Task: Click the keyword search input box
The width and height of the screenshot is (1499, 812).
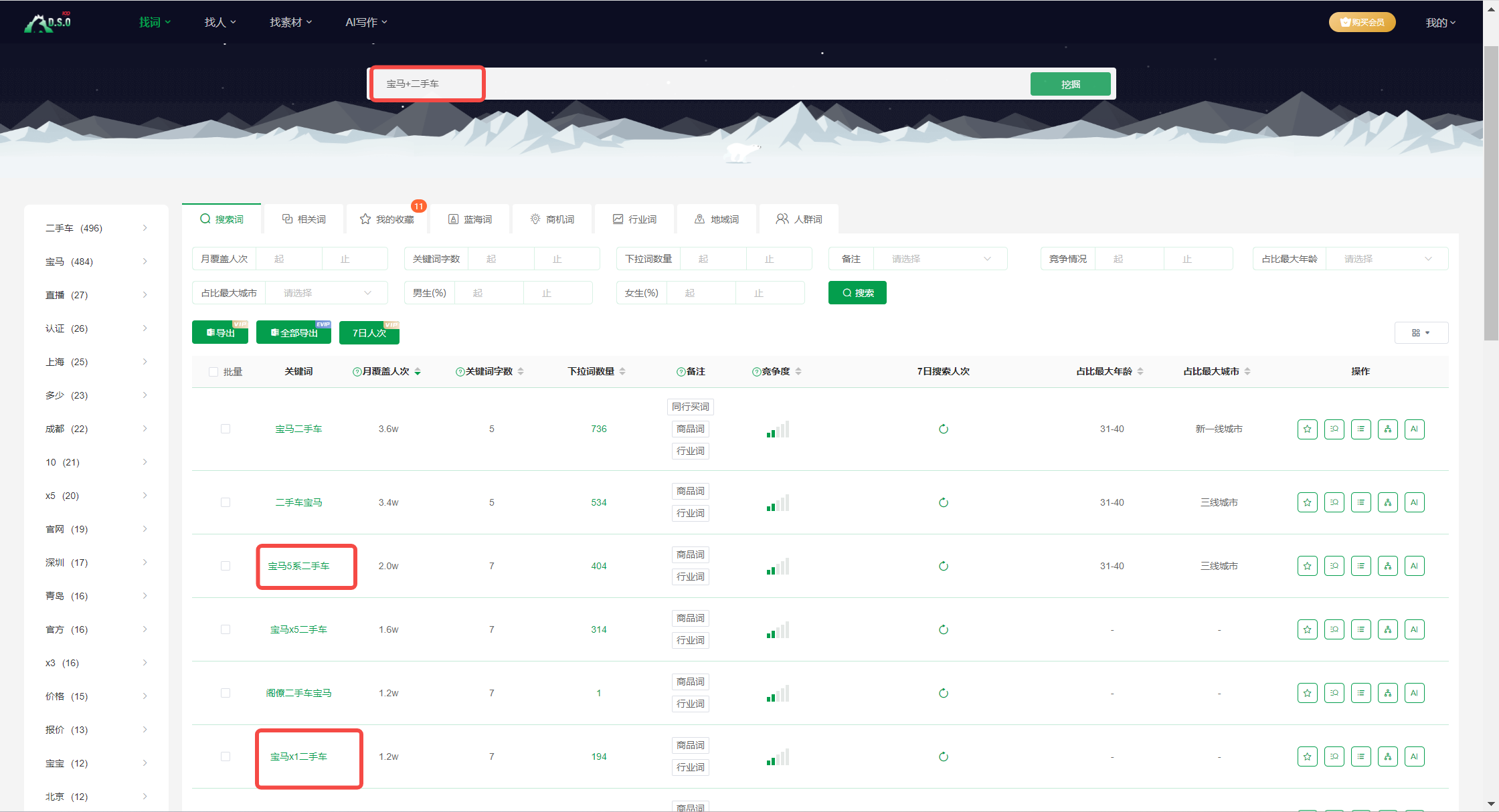Action: (x=699, y=84)
